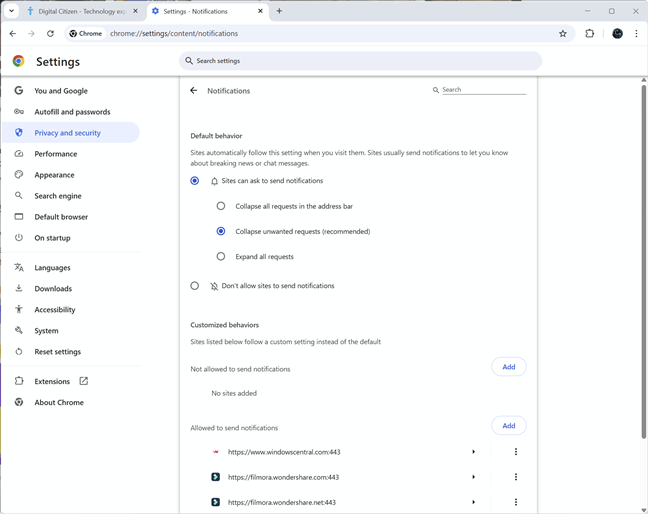Click the page vertical scrollbar

pyautogui.click(x=643, y=261)
